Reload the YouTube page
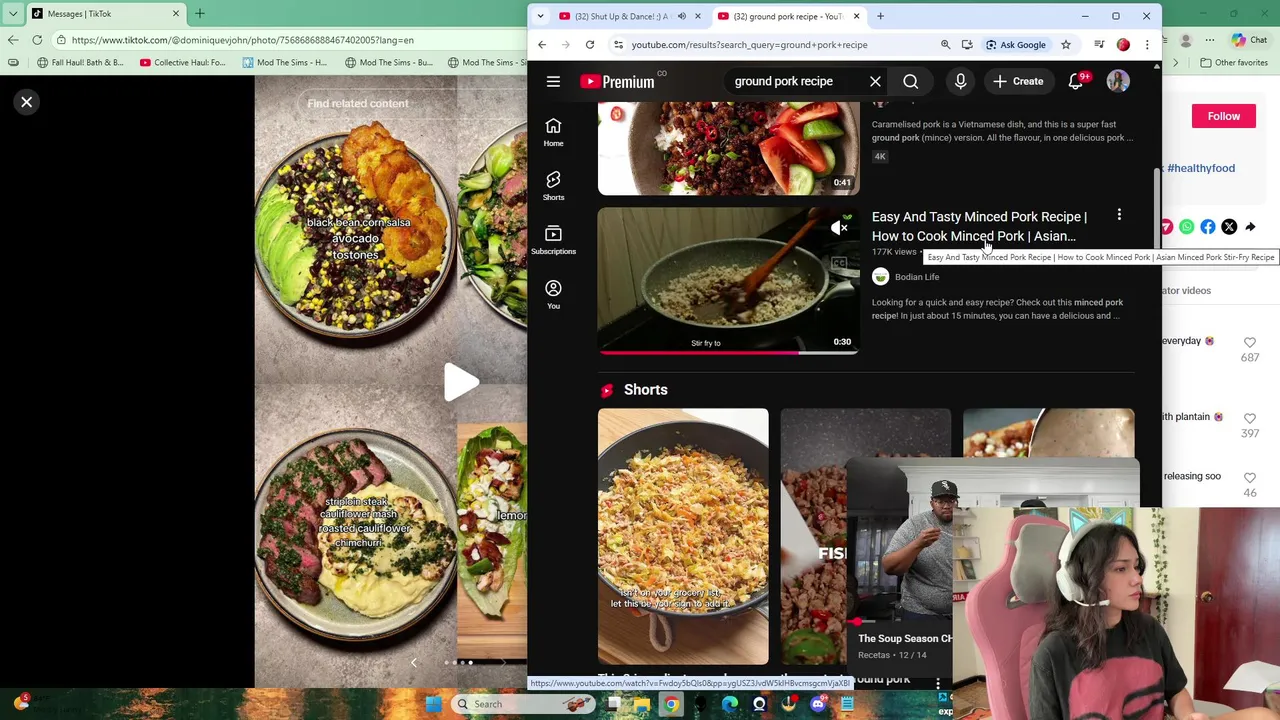The height and width of the screenshot is (720, 1280). [590, 45]
